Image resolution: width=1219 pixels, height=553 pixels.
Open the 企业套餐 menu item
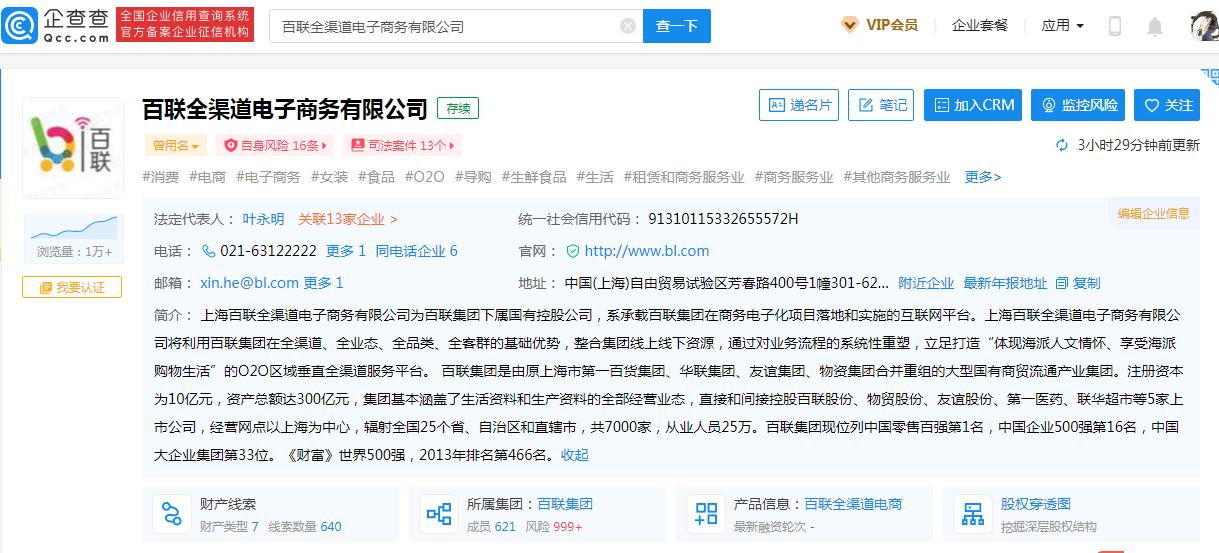(x=980, y=25)
